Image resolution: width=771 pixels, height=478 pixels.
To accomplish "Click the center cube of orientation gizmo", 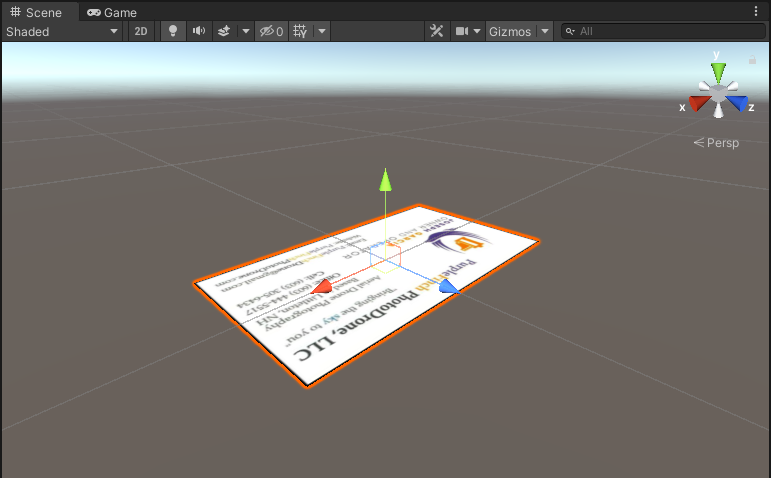I will pos(718,92).
